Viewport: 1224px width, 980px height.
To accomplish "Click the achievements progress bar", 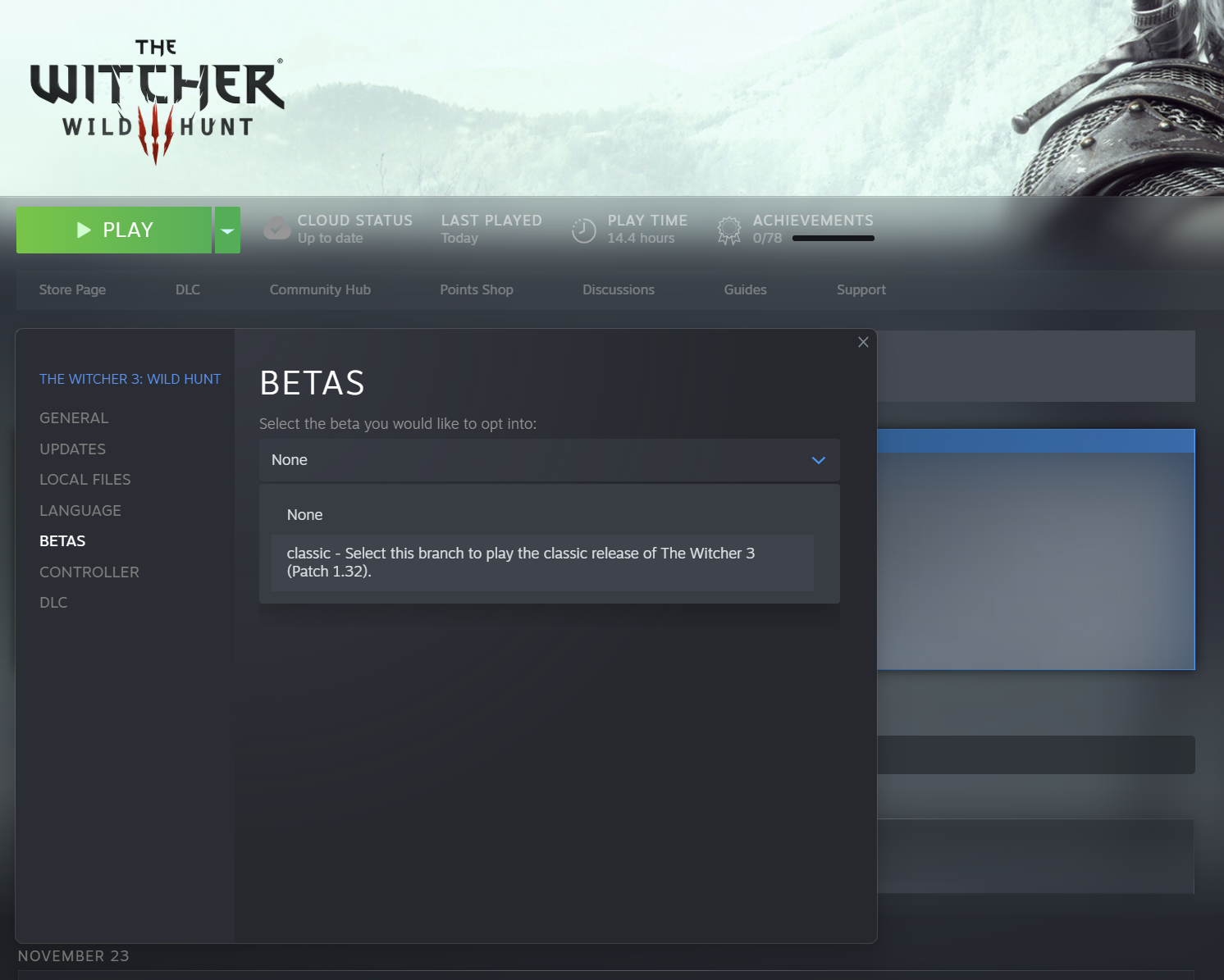I will pyautogui.click(x=834, y=238).
